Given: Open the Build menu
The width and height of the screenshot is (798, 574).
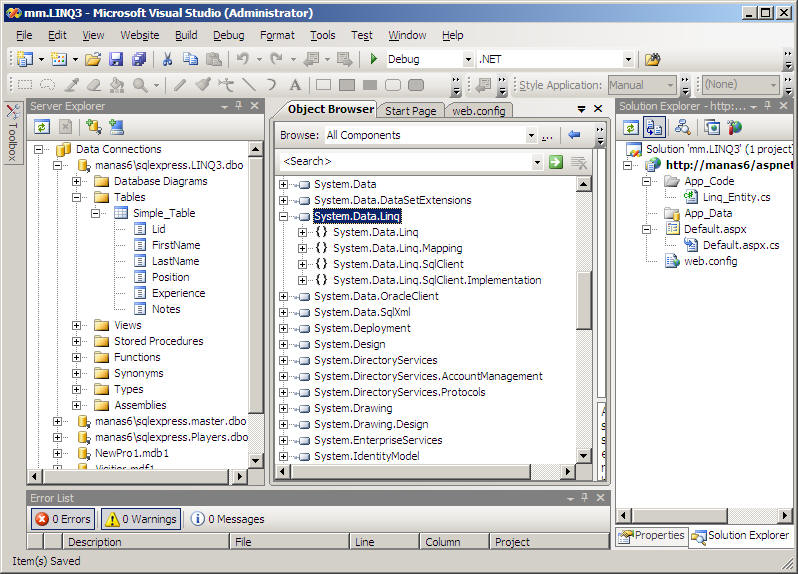Looking at the screenshot, I should click(186, 35).
